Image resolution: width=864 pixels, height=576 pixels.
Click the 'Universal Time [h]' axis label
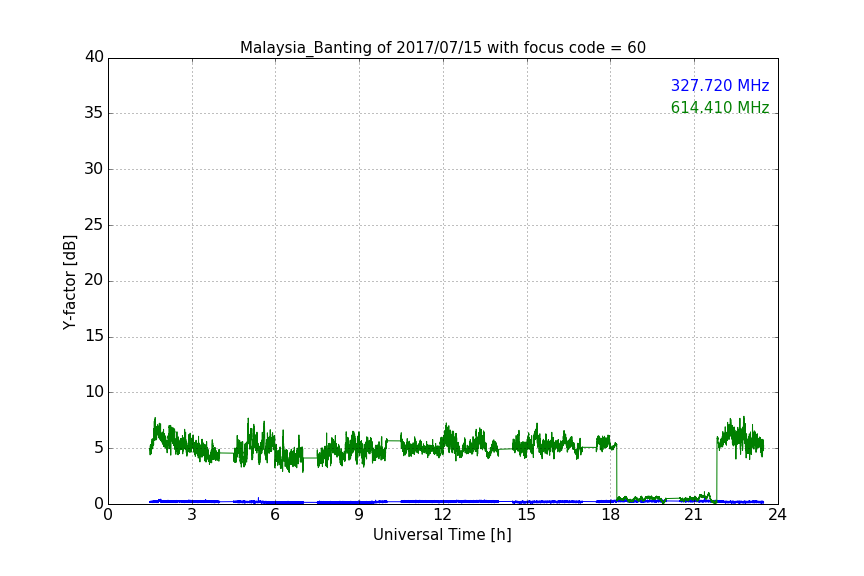point(442,535)
